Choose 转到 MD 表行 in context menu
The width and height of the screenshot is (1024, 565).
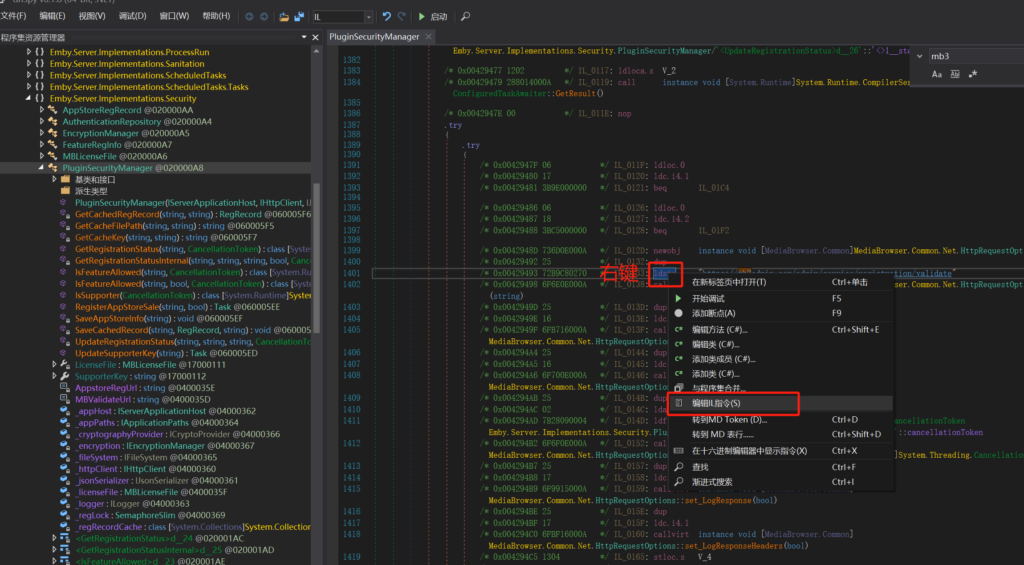(x=781, y=434)
